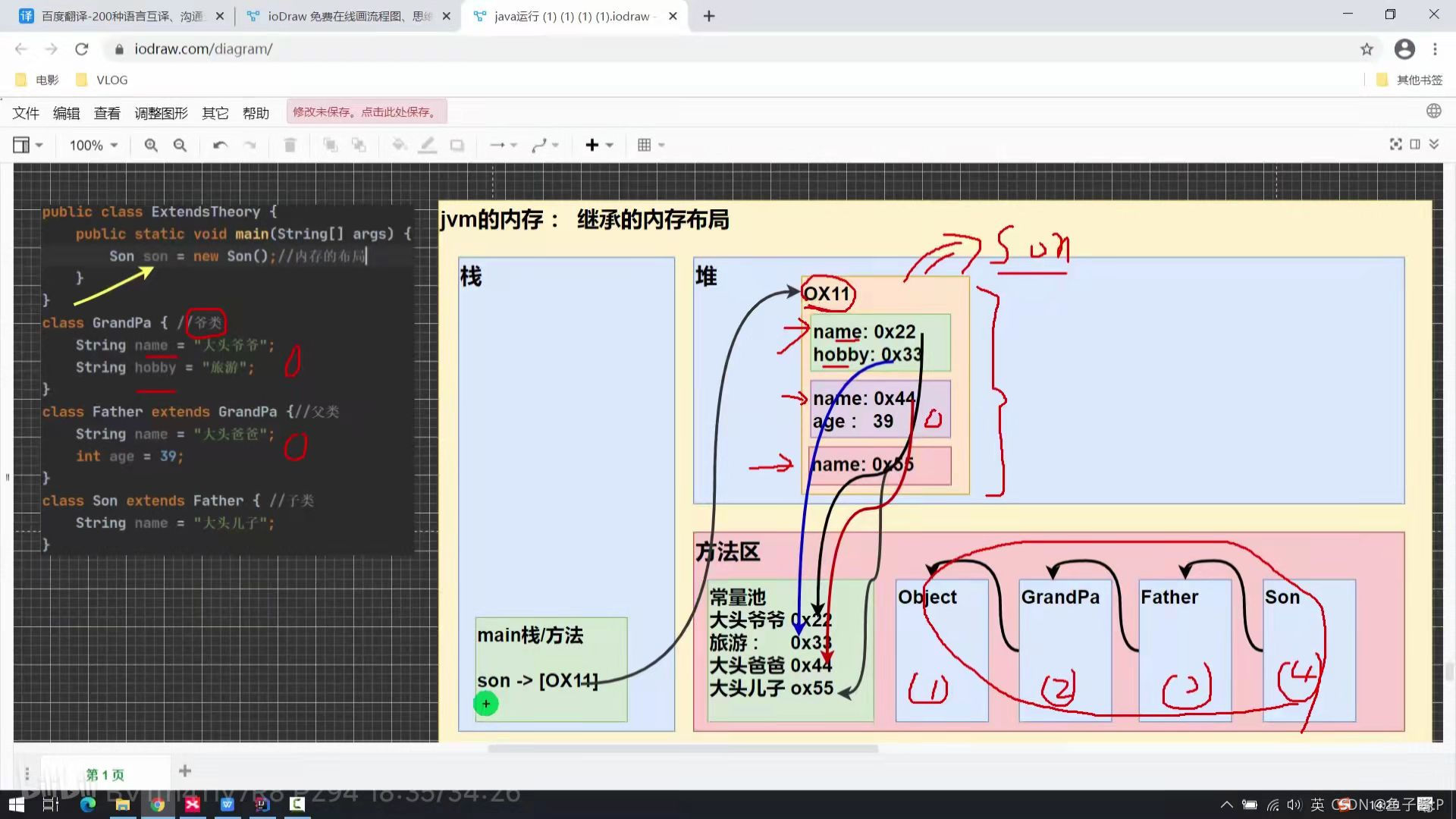Expand the plus insert dropdown
Screen dimensions: 1456x819
598,145
